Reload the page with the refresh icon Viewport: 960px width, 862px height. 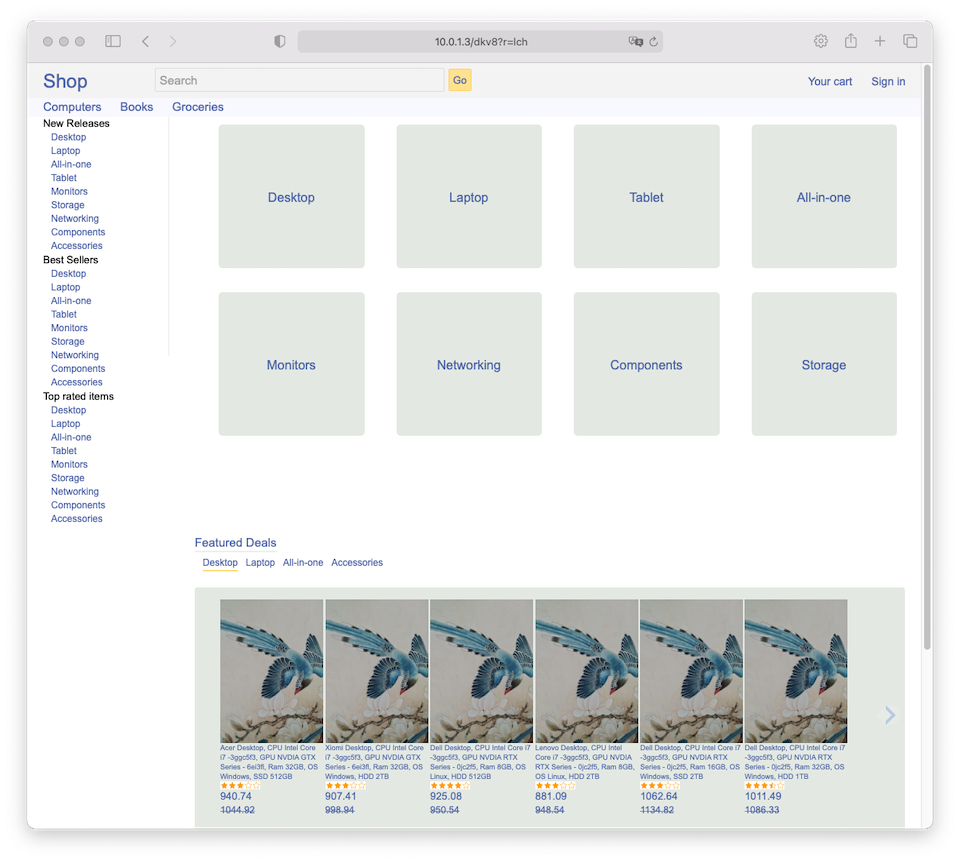pyautogui.click(x=653, y=42)
